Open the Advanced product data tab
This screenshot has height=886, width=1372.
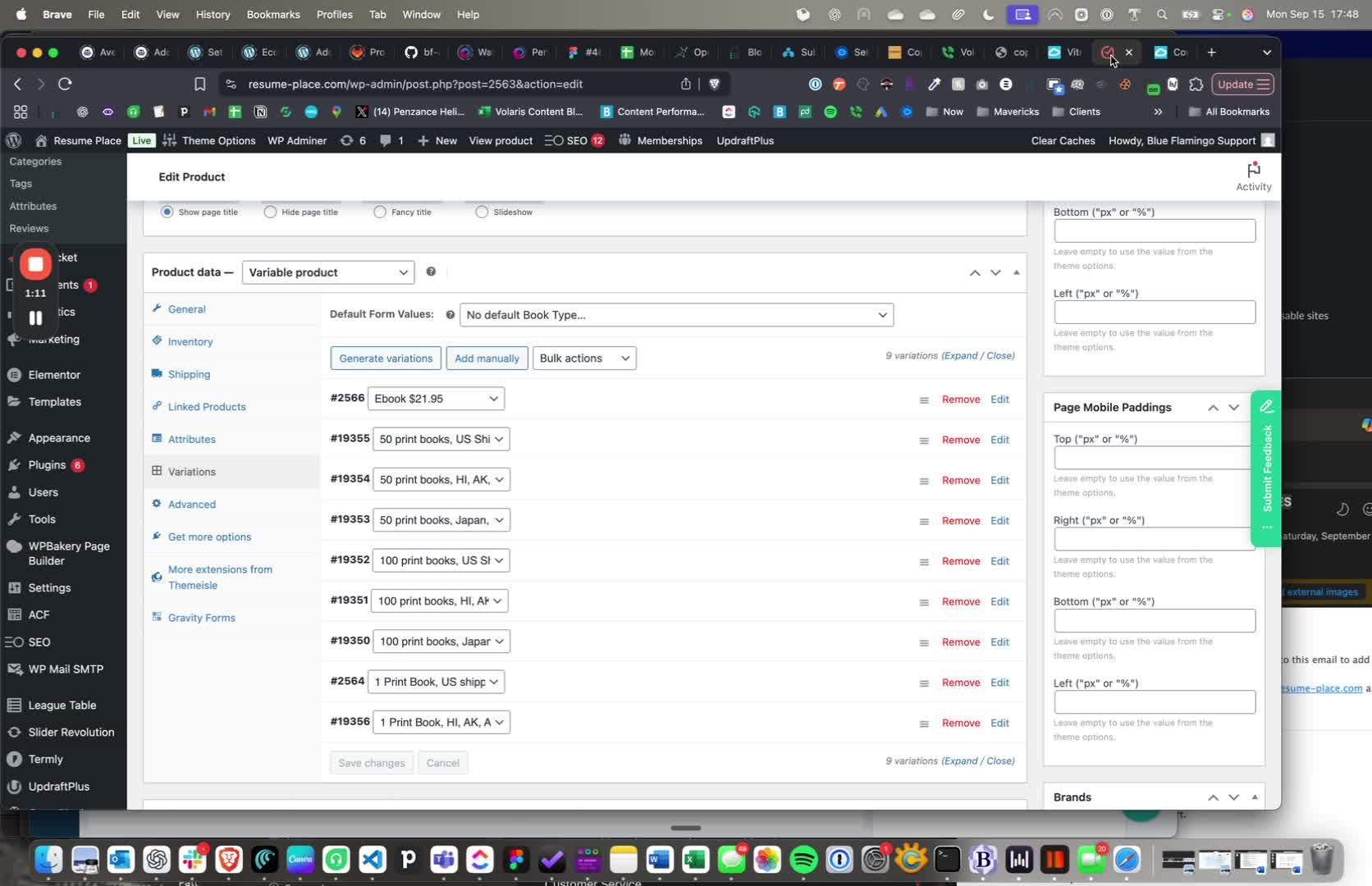(191, 505)
